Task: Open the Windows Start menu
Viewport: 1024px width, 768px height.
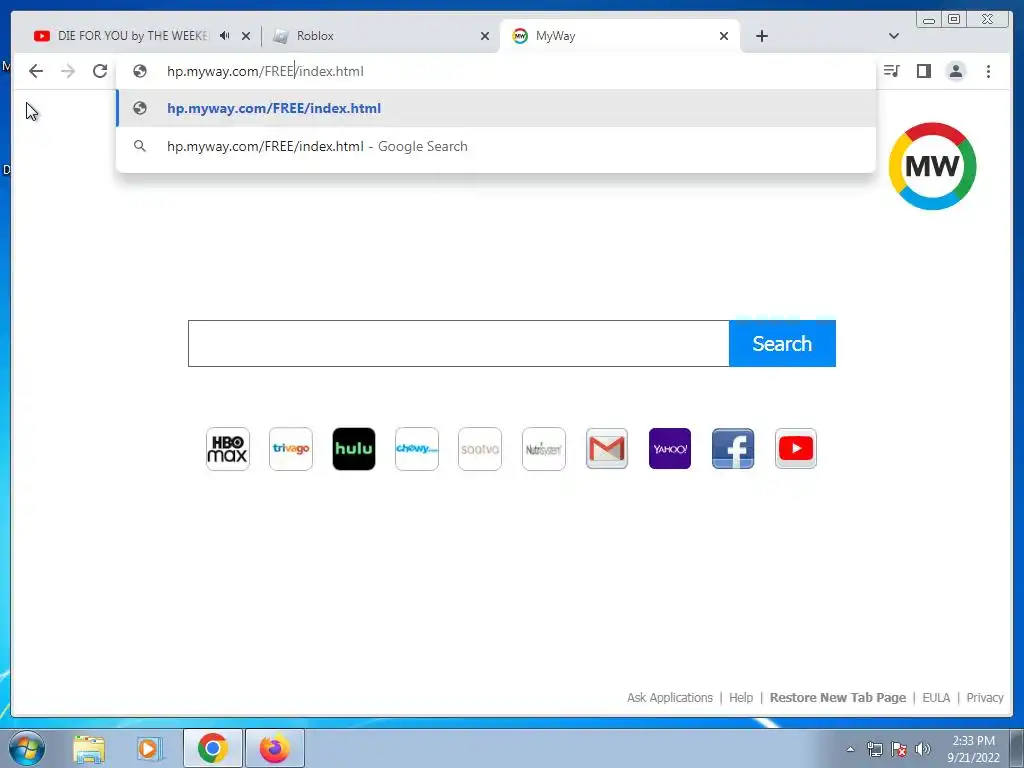Action: coord(26,748)
